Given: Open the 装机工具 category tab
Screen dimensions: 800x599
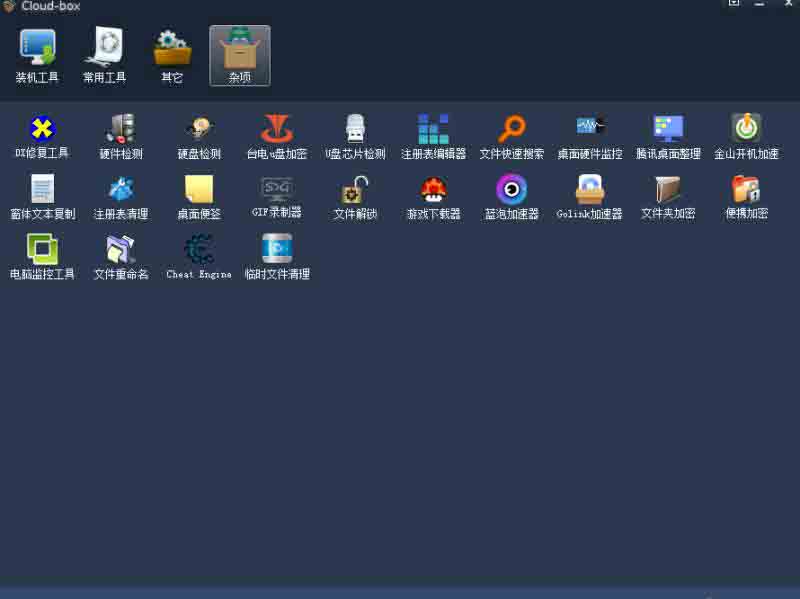Looking at the screenshot, I should coord(37,56).
